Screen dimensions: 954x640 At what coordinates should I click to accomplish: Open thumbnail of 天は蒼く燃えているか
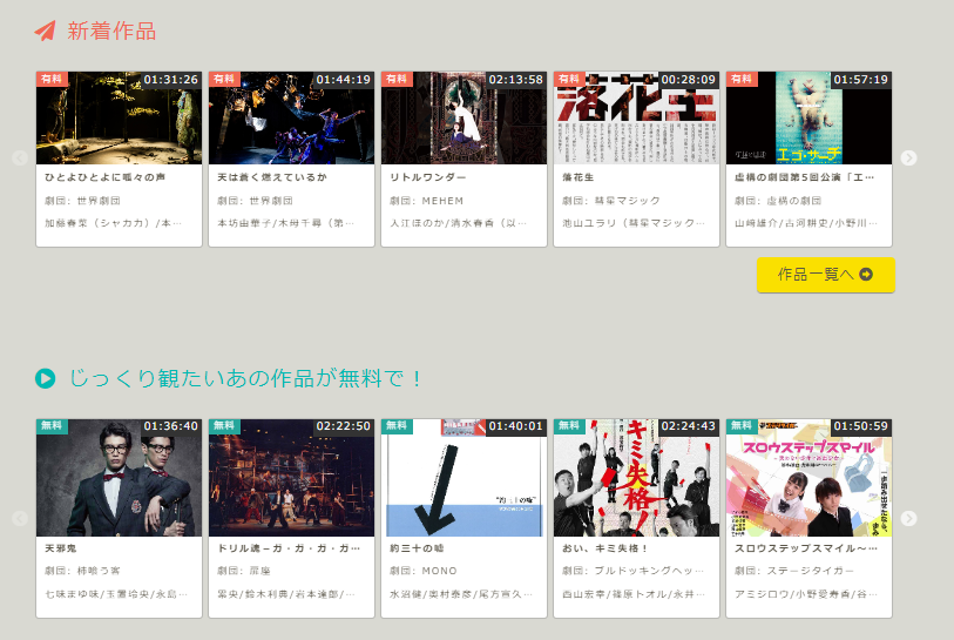click(x=291, y=118)
